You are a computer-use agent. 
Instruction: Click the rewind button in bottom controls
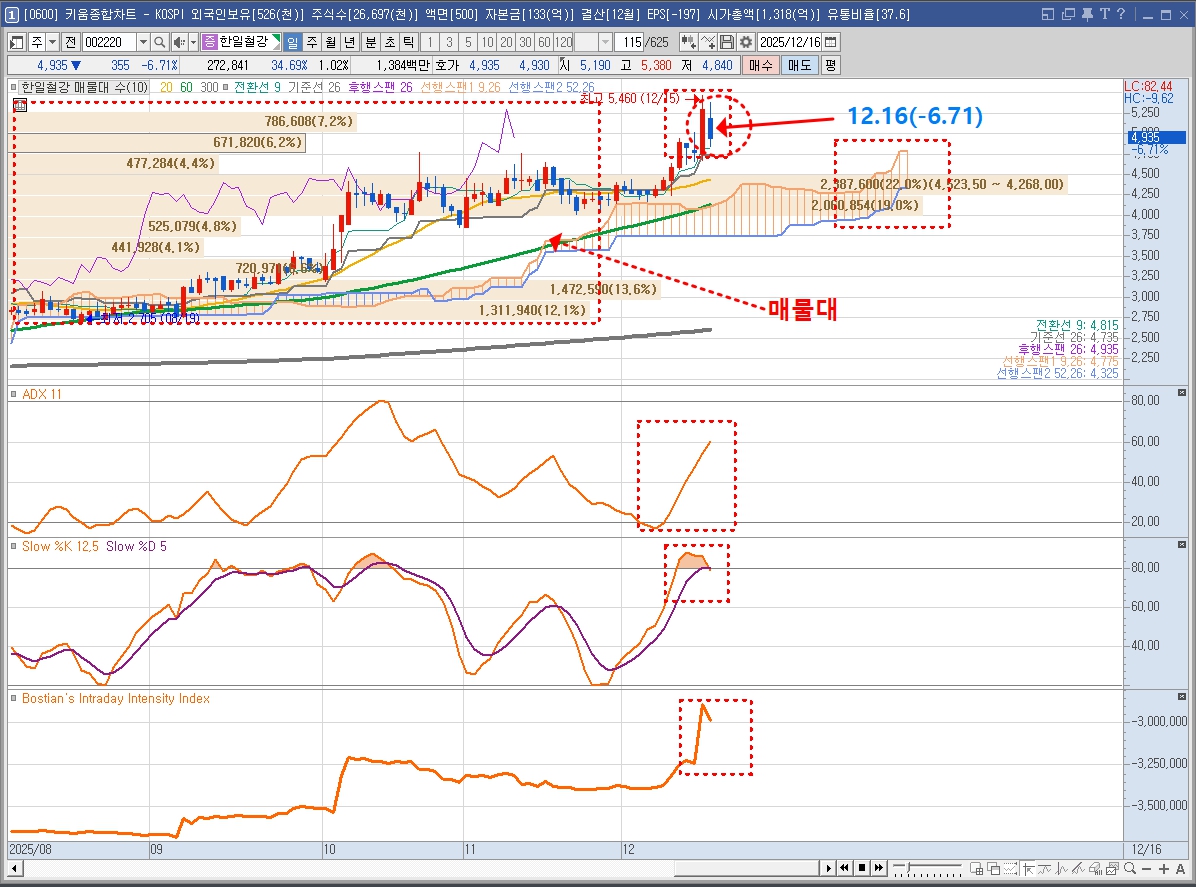[844, 868]
